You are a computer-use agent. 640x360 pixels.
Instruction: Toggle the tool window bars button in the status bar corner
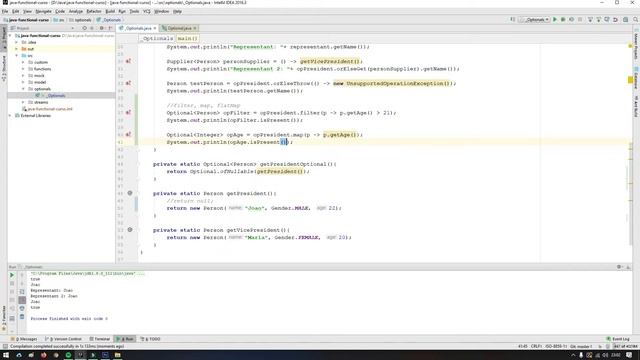[5, 347]
